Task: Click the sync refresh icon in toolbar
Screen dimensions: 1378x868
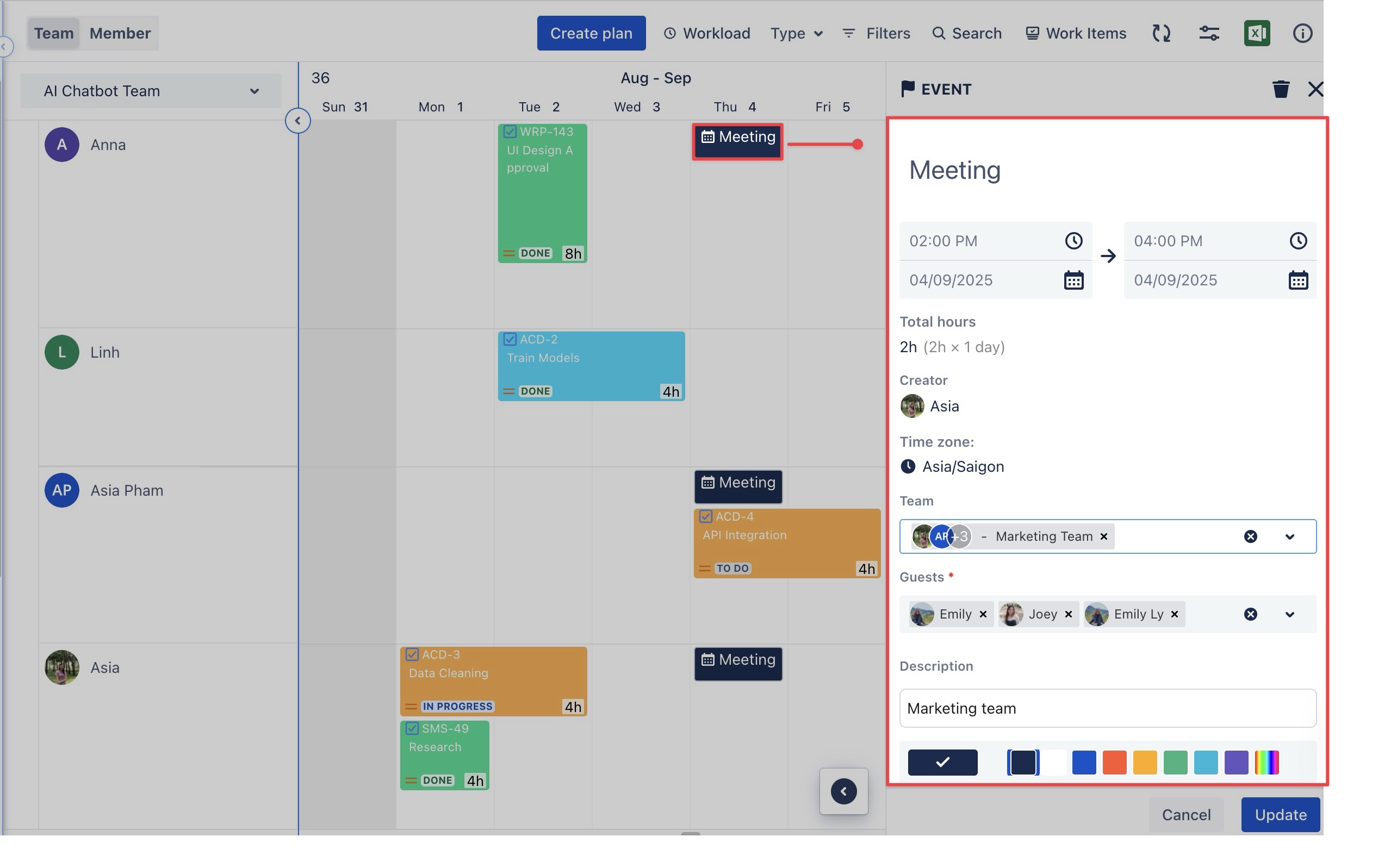Action: (1161, 33)
